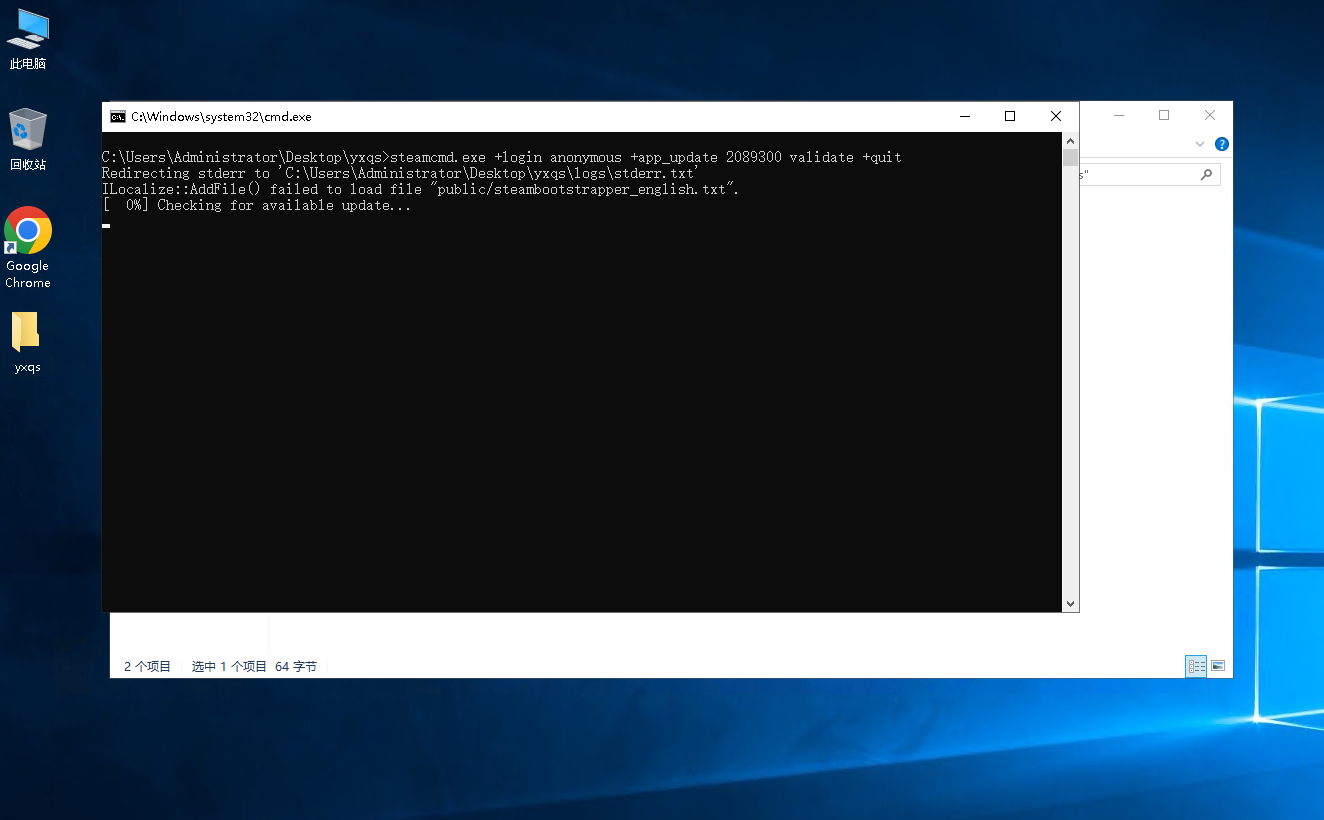Image resolution: width=1324 pixels, height=820 pixels.
Task: Close the cmd.exe console window
Action: click(x=1056, y=116)
